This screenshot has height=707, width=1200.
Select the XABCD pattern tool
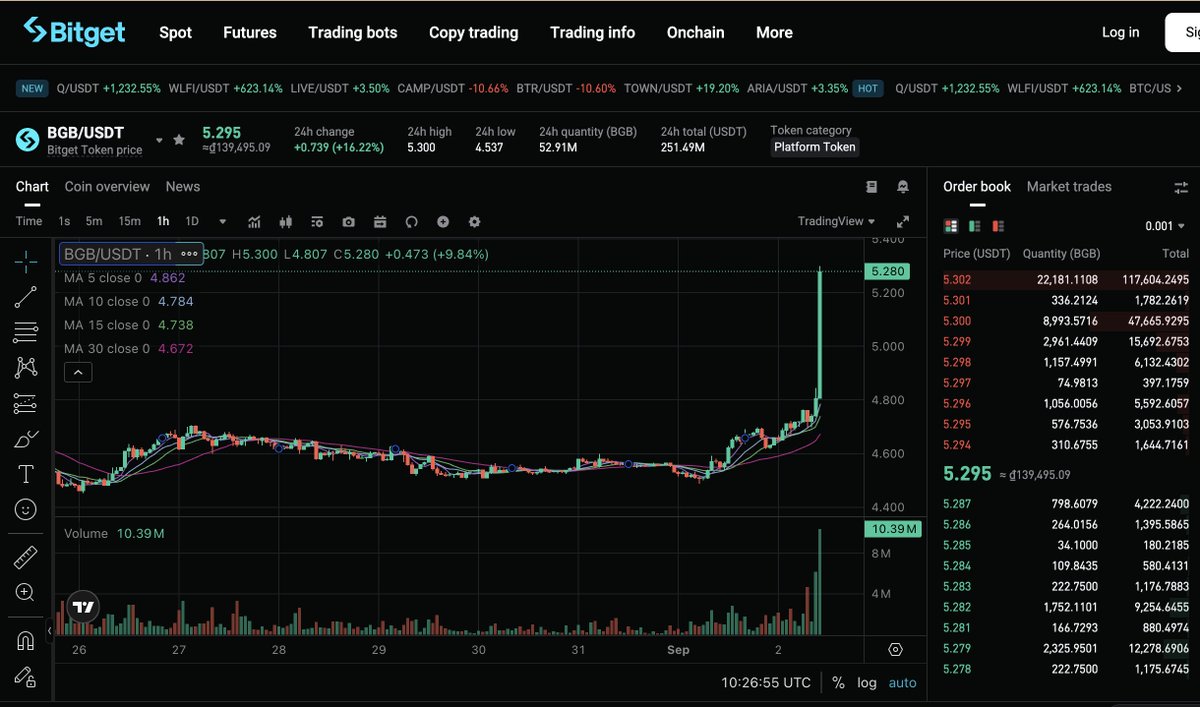[26, 367]
